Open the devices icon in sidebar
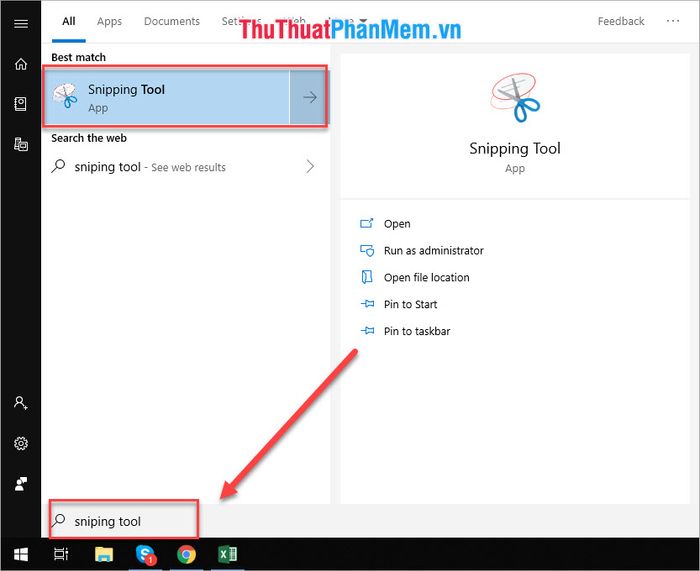Viewport: 700px width, 571px height. (x=21, y=144)
